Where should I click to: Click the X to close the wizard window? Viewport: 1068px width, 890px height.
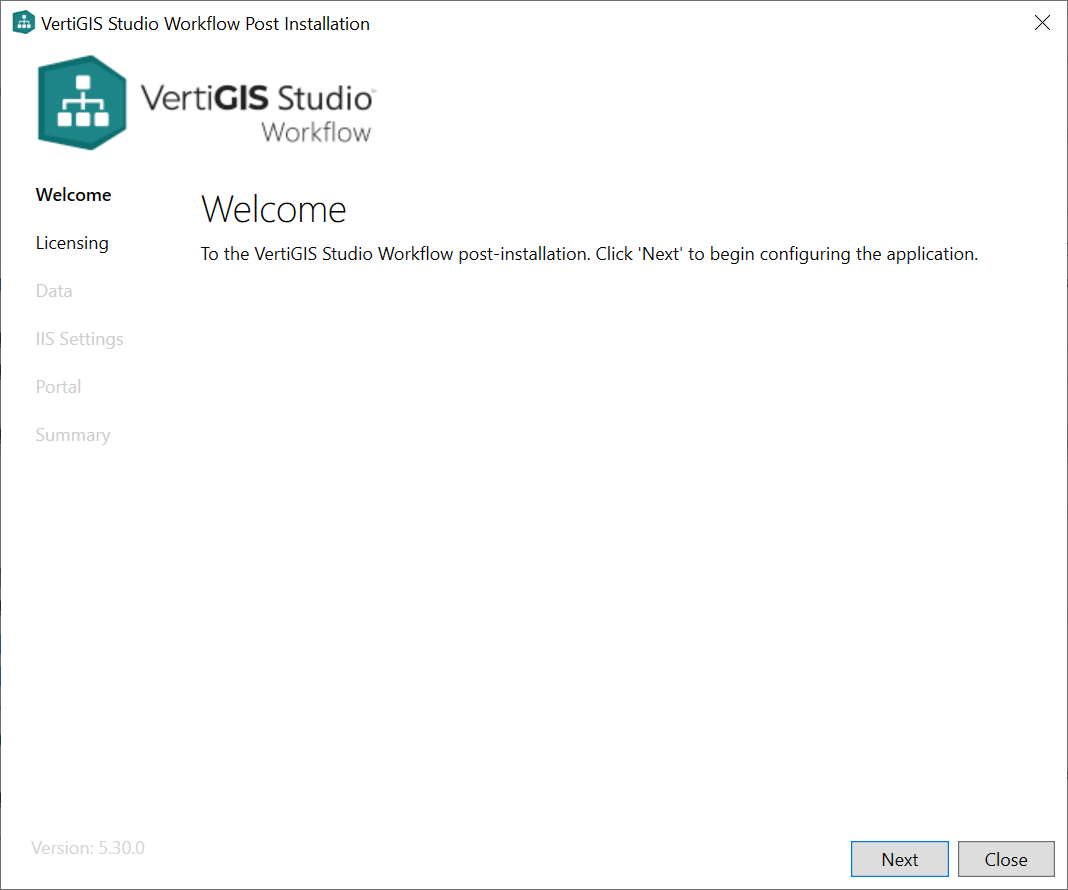1042,22
